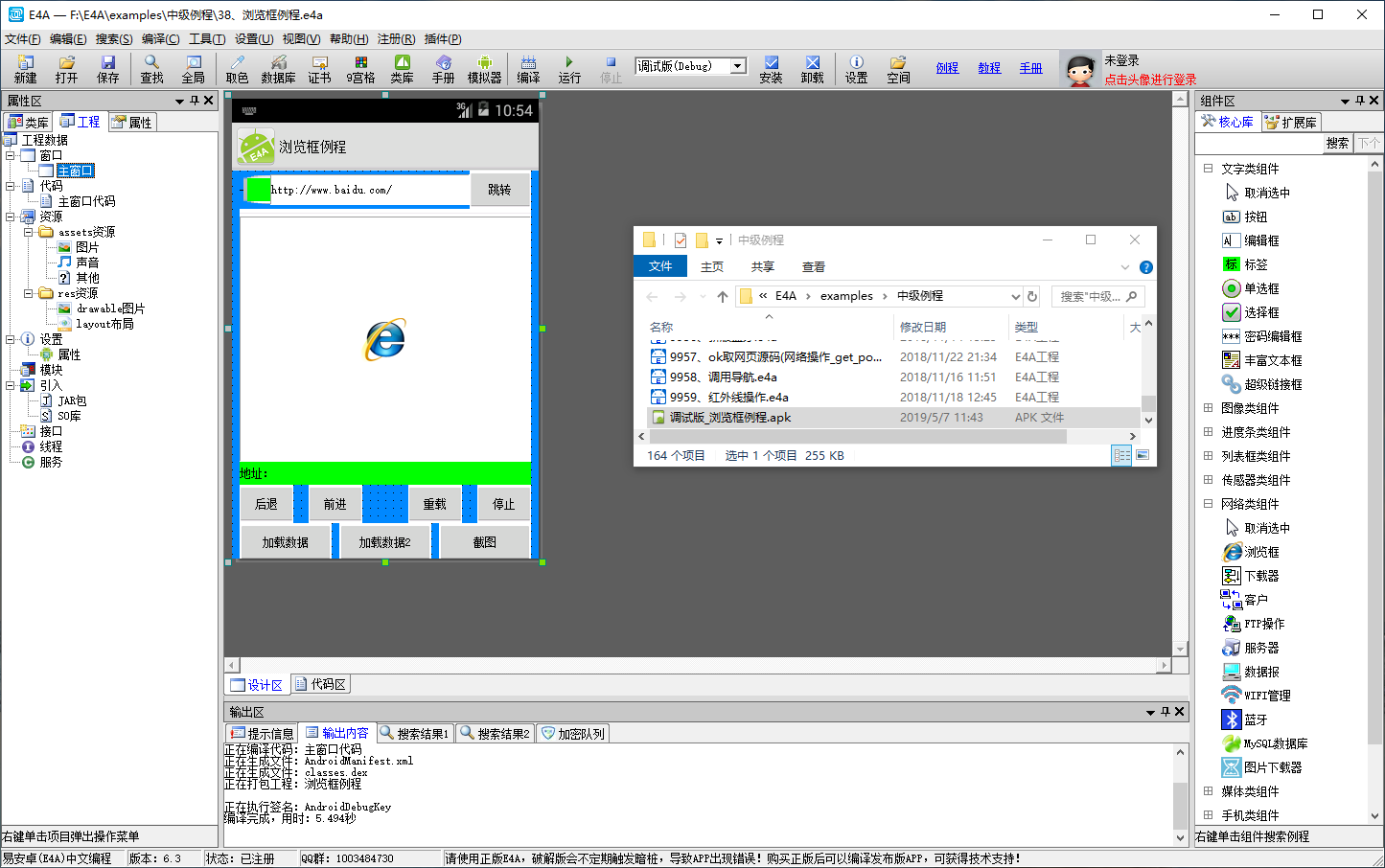Click the user avatar to log in

click(1080, 70)
